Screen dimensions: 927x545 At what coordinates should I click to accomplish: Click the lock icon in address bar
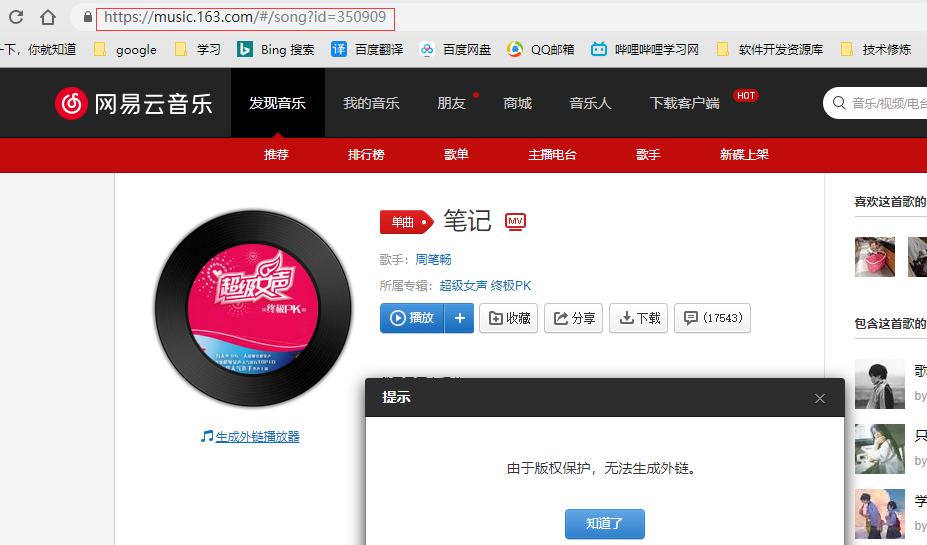click(x=87, y=17)
